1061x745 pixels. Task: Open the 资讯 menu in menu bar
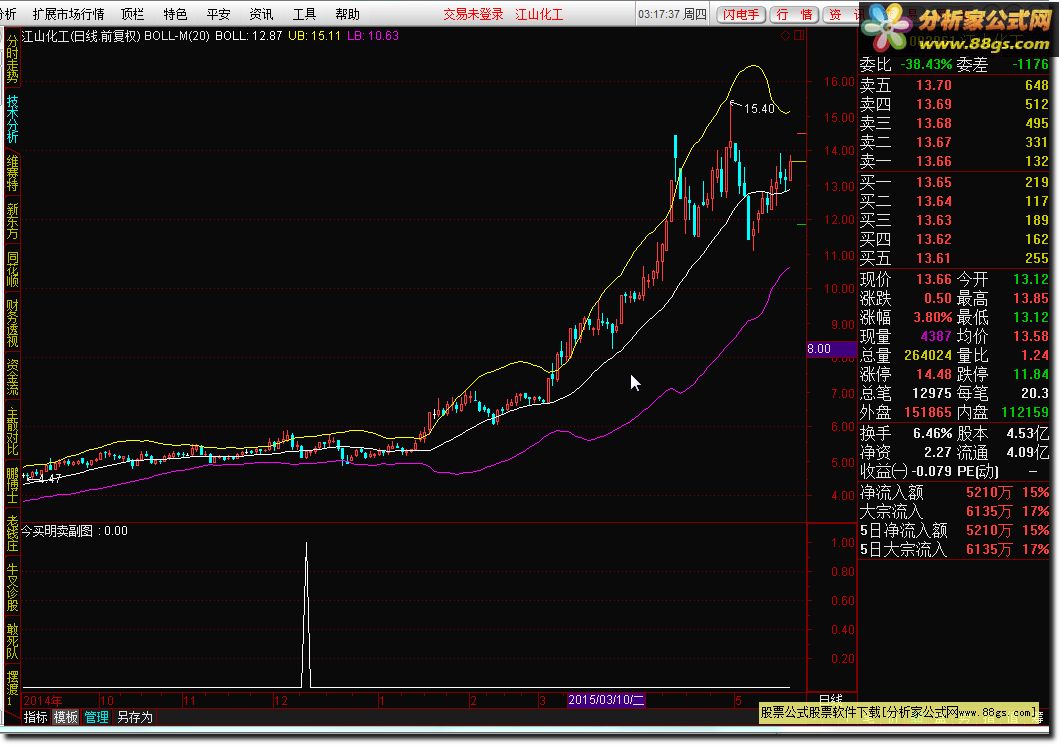(x=261, y=14)
